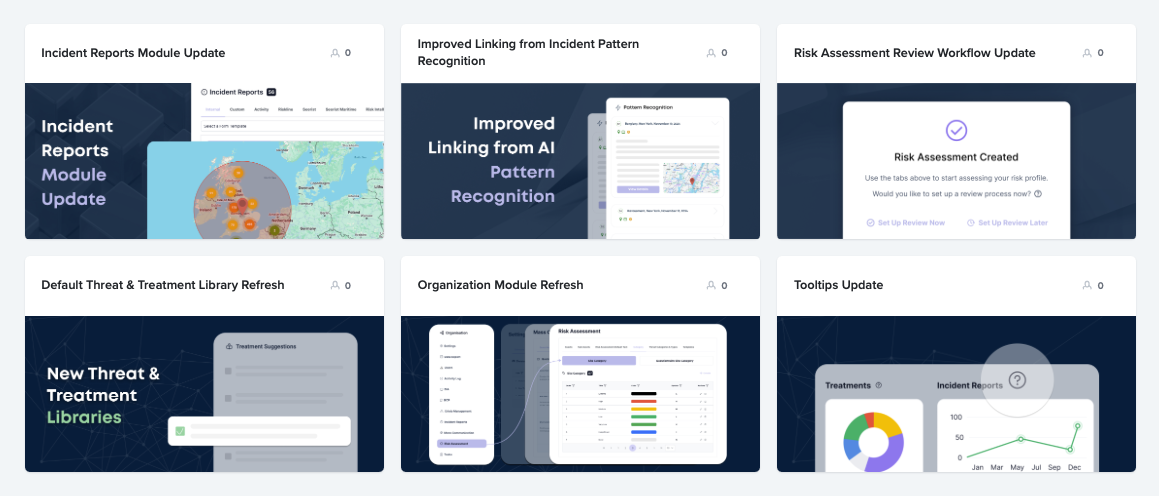
Task: Open the Incident Reports Module Update title
Action: pos(133,53)
